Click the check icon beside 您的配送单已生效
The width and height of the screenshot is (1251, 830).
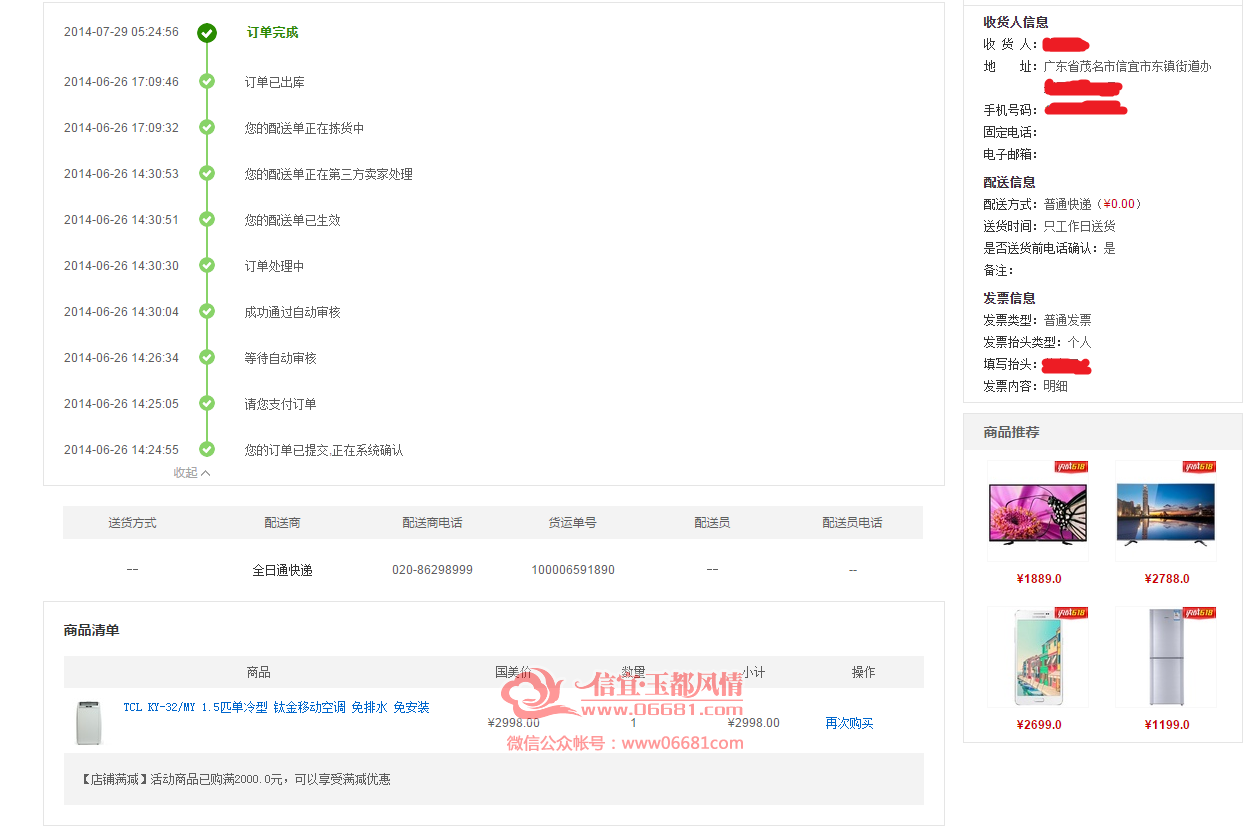(x=207, y=220)
